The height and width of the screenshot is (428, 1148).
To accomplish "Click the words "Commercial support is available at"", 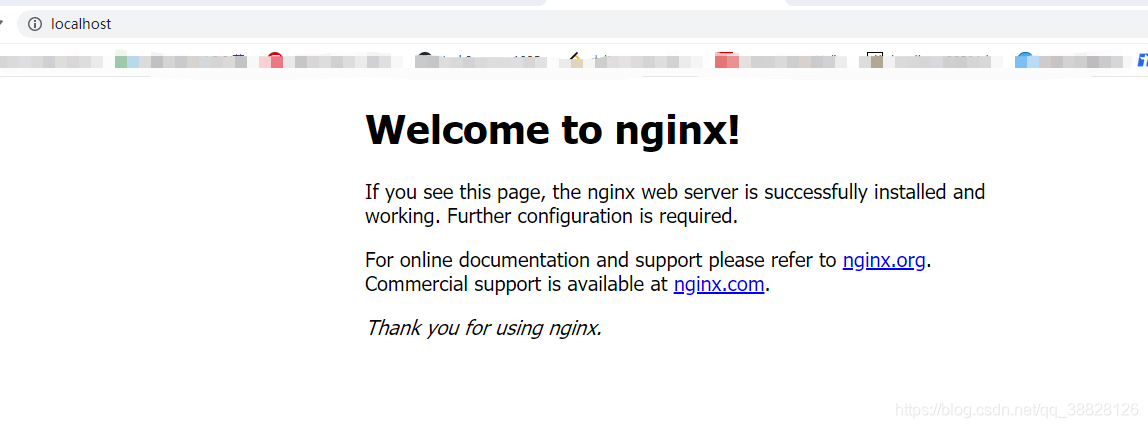I will coord(516,285).
